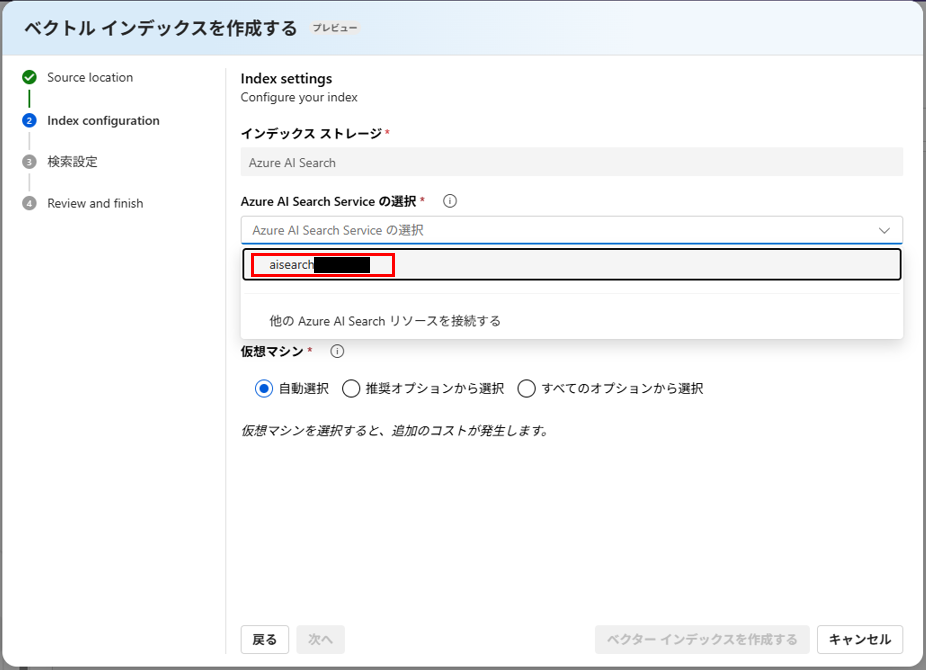
Task: Click the 戻る button
Action: (x=265, y=639)
